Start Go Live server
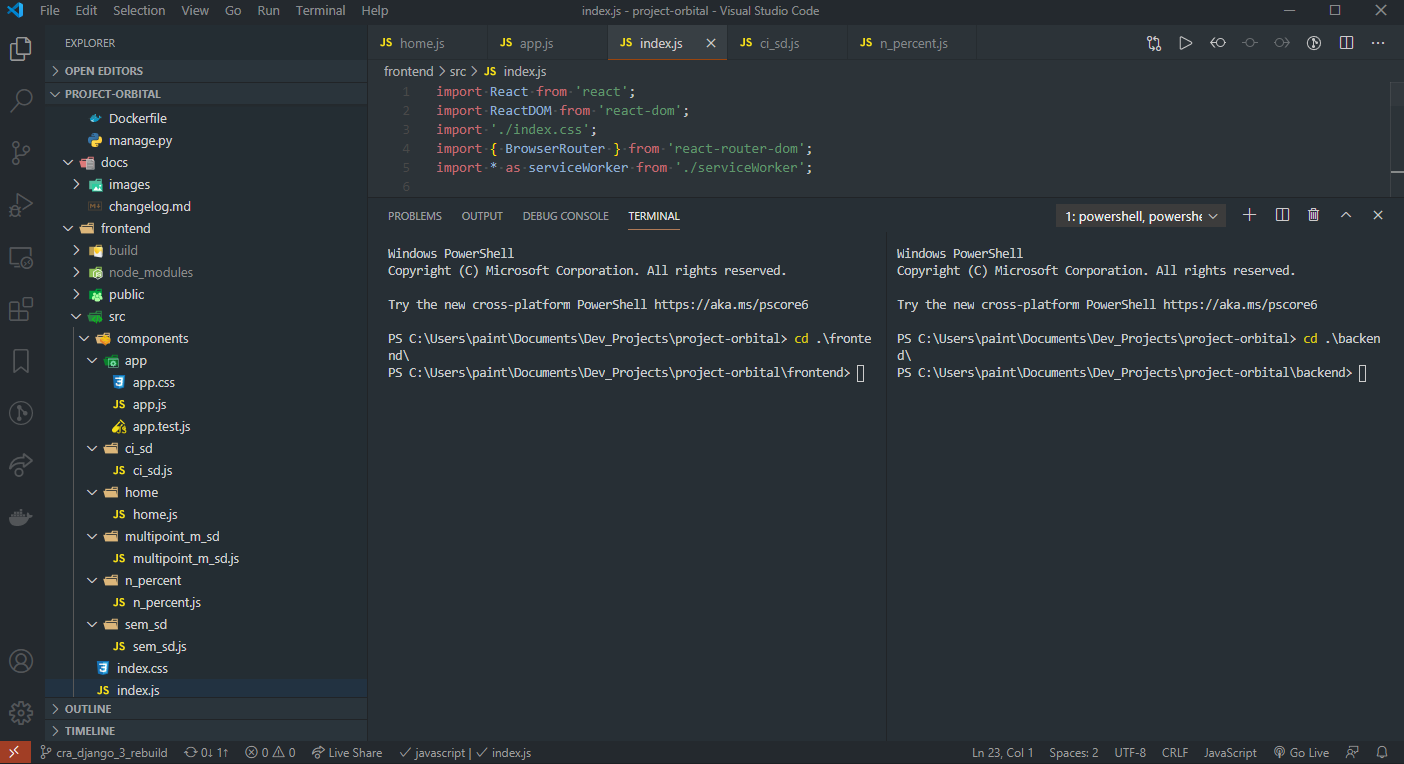The image size is (1404, 764). point(1301,753)
